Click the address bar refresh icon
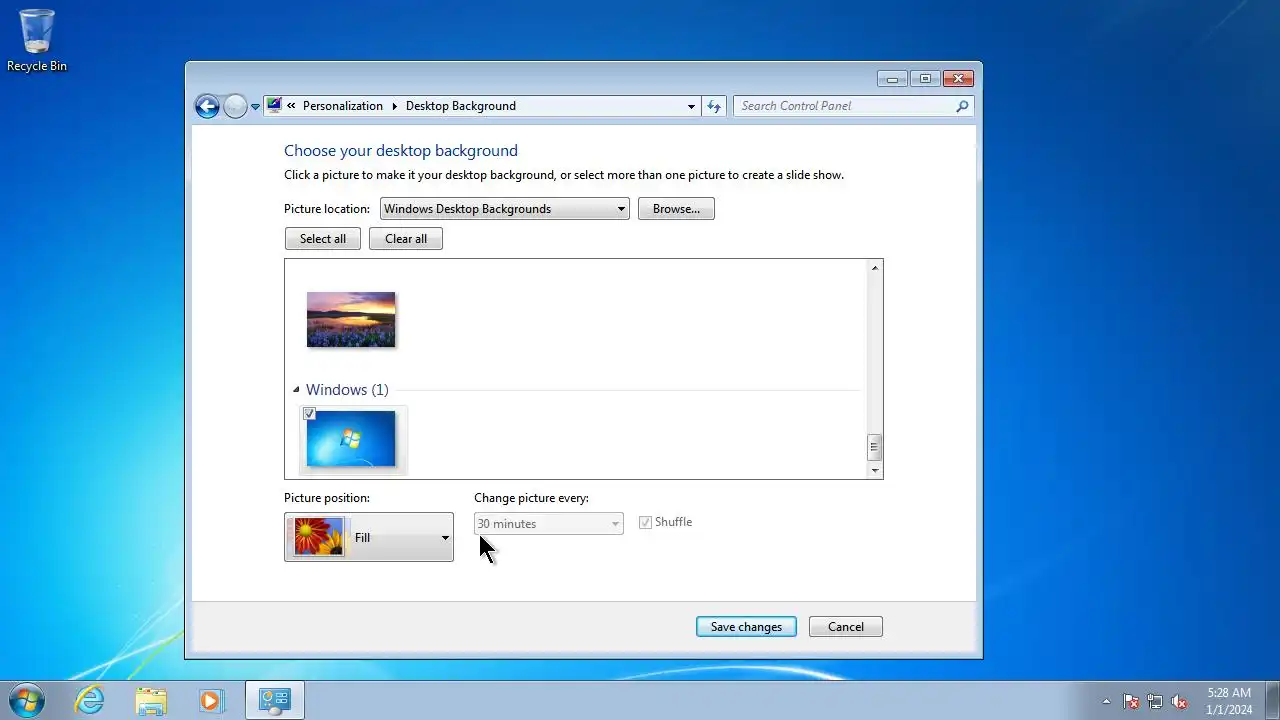 713,106
